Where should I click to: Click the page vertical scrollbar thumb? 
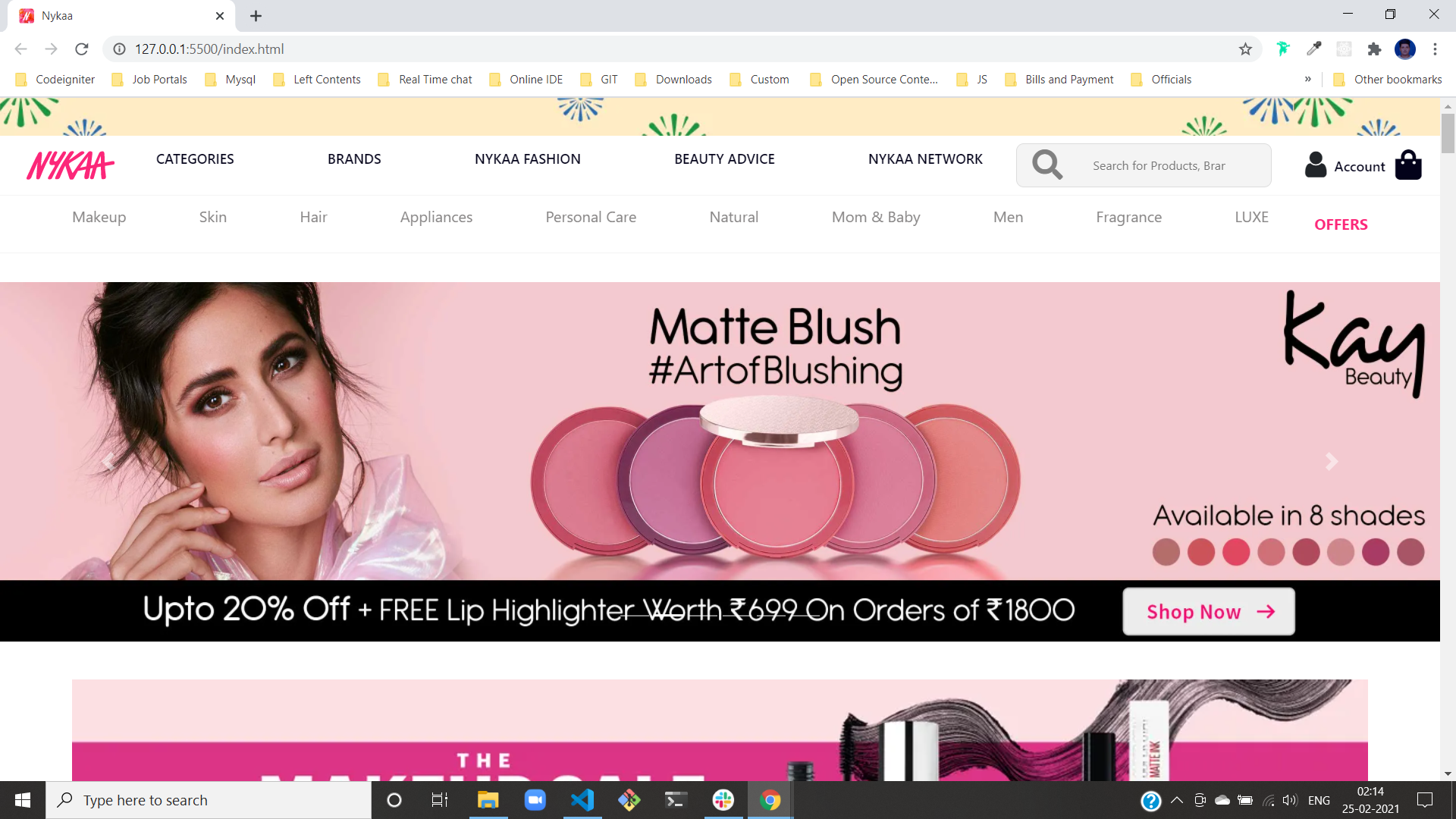(1448, 133)
